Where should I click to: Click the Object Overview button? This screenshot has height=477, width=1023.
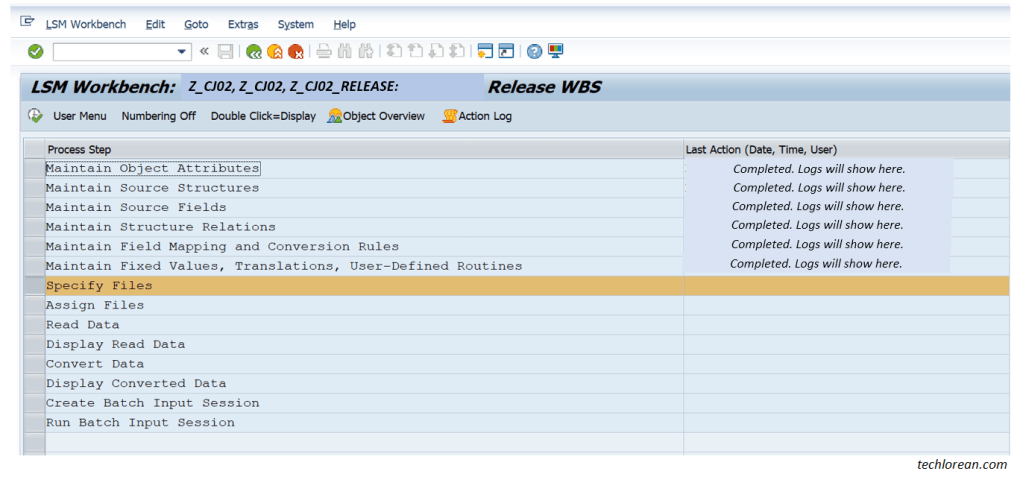point(376,116)
